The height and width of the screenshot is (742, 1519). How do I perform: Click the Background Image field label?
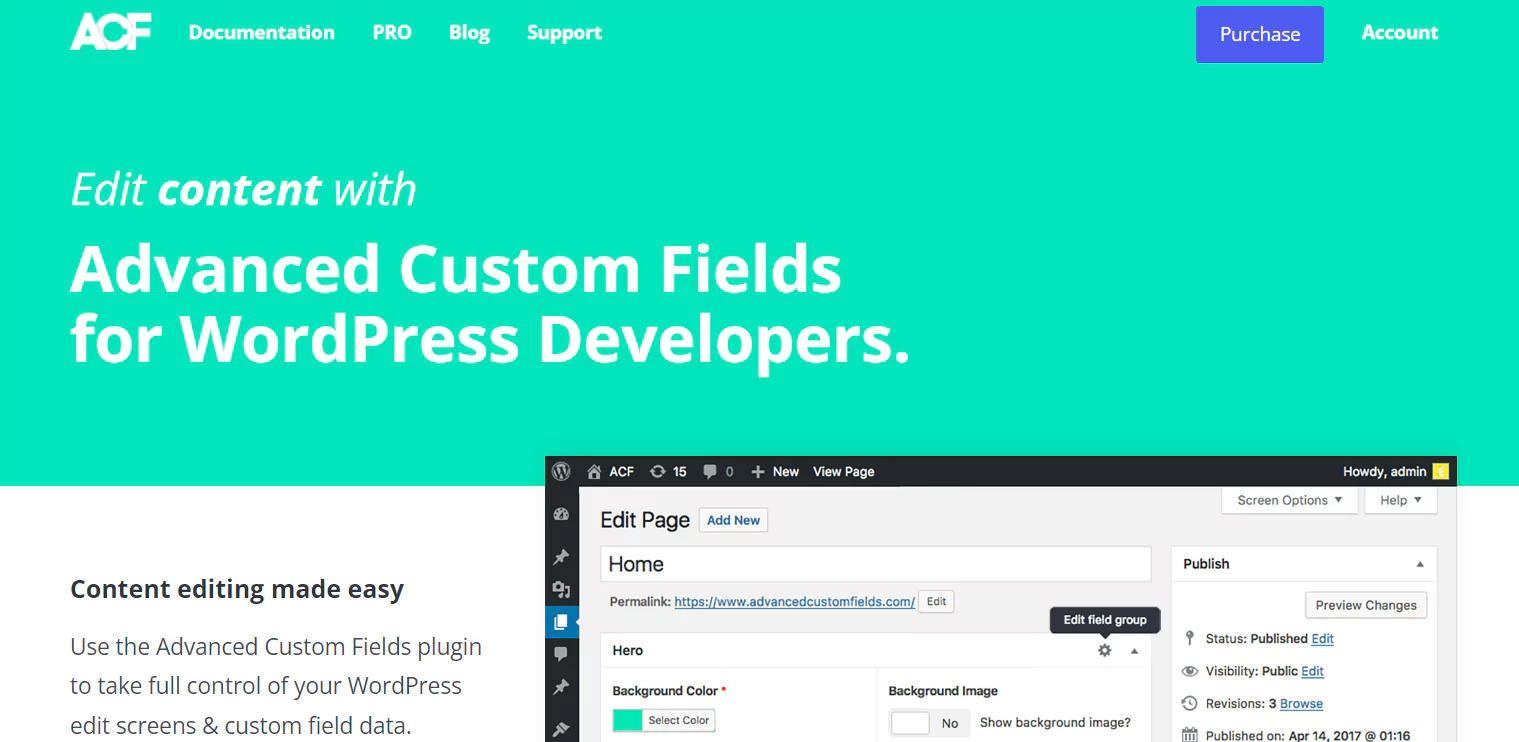click(943, 690)
